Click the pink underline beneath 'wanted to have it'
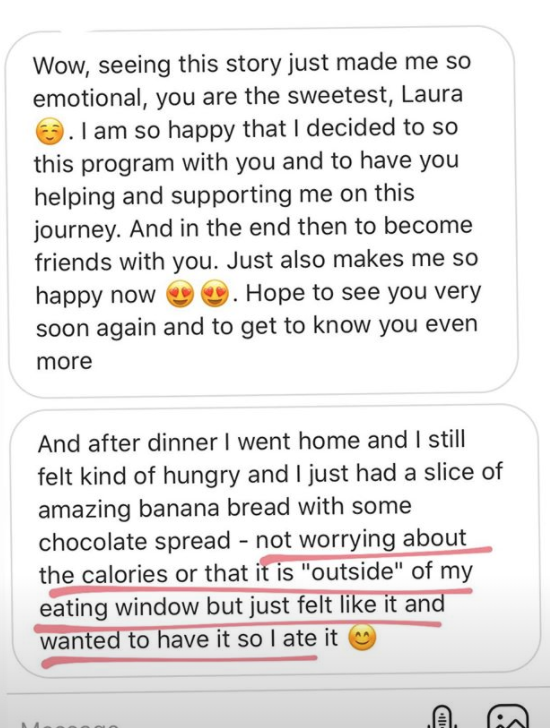 (179, 660)
